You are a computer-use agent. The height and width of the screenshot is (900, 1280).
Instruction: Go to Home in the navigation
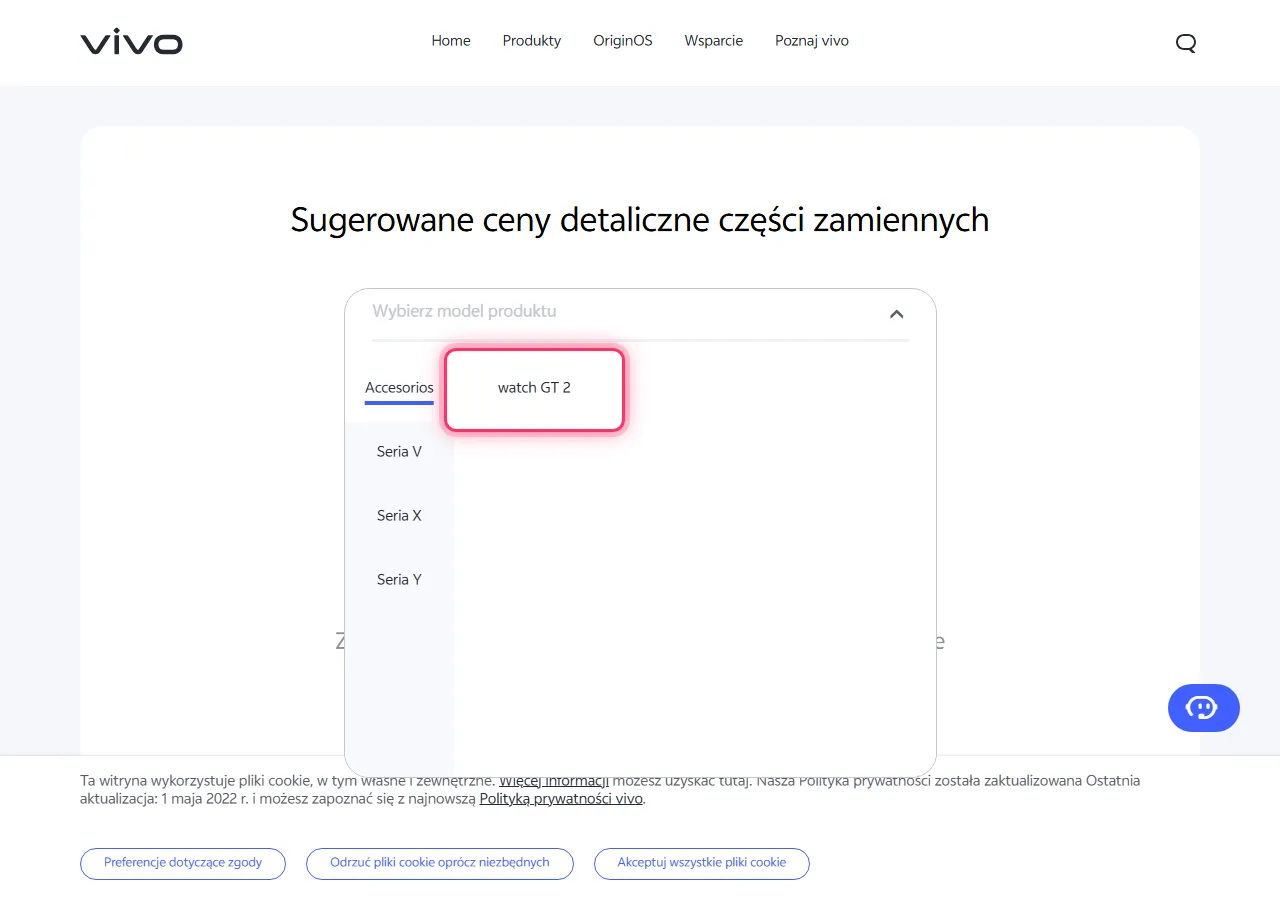click(451, 41)
